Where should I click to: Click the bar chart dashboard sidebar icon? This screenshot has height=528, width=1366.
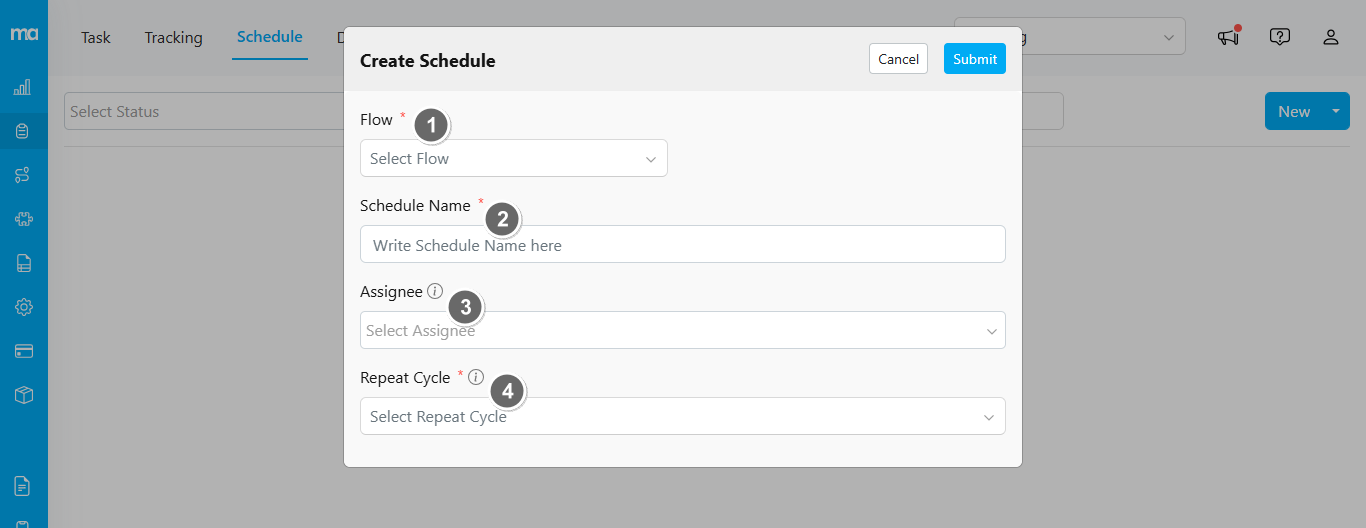tap(23, 88)
